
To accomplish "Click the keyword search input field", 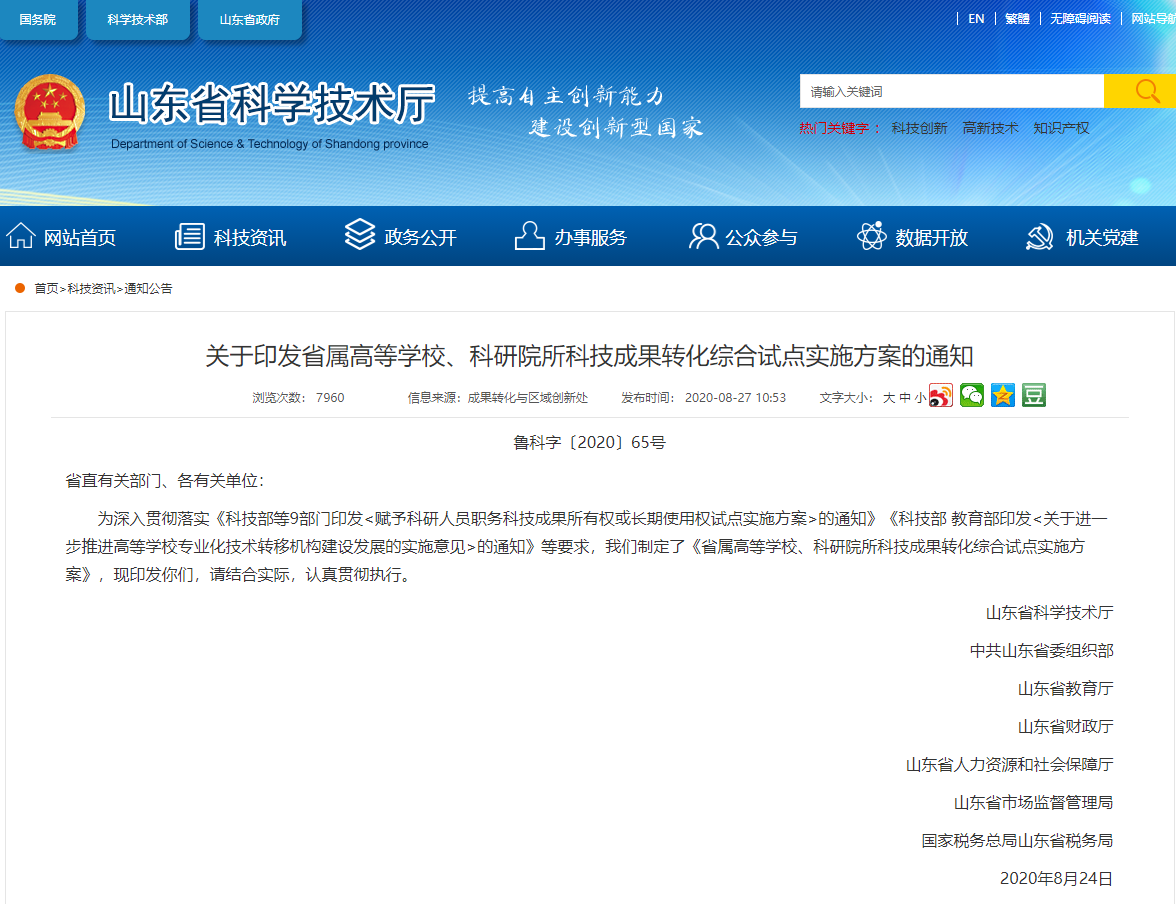I will (x=951, y=91).
